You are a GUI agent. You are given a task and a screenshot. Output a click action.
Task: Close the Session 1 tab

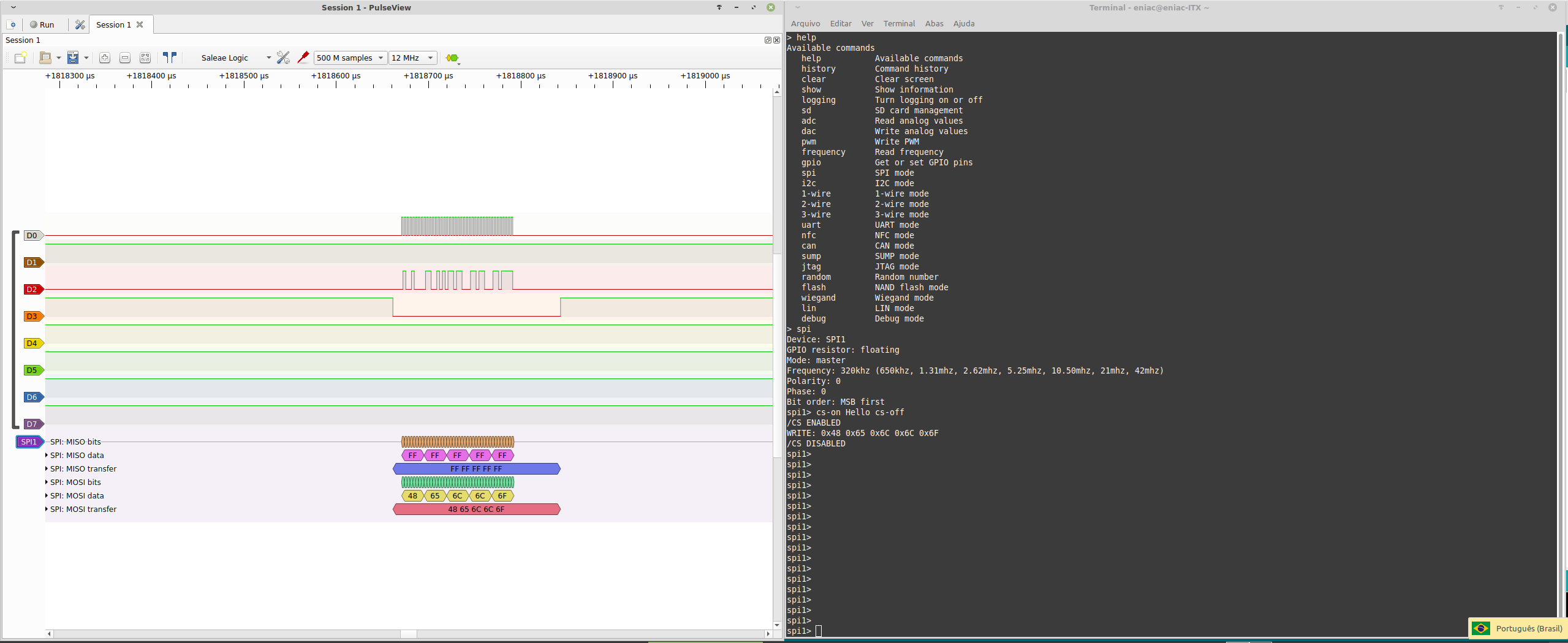pos(140,24)
